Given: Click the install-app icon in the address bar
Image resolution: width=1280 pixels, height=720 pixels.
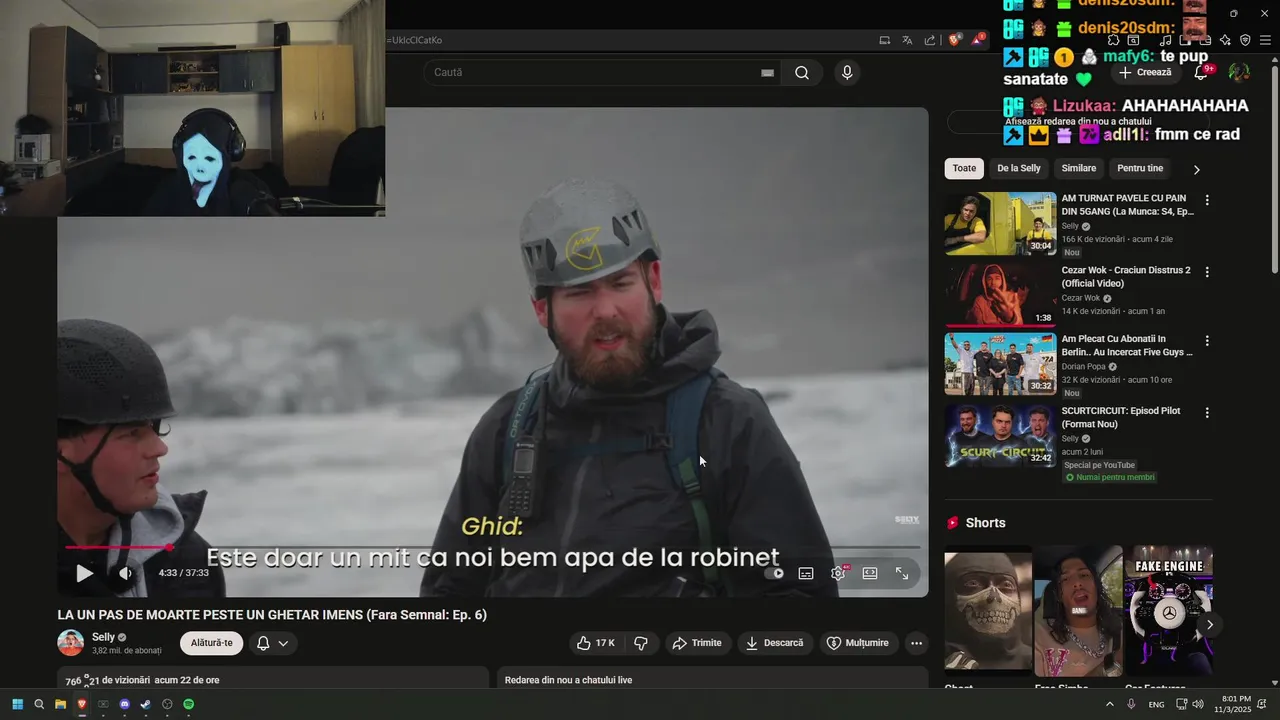Looking at the screenshot, I should click(884, 40).
